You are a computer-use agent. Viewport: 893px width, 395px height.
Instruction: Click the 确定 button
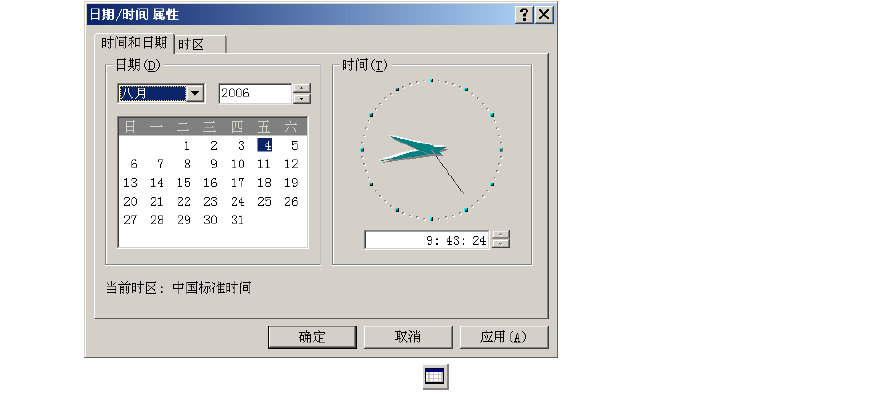(312, 337)
